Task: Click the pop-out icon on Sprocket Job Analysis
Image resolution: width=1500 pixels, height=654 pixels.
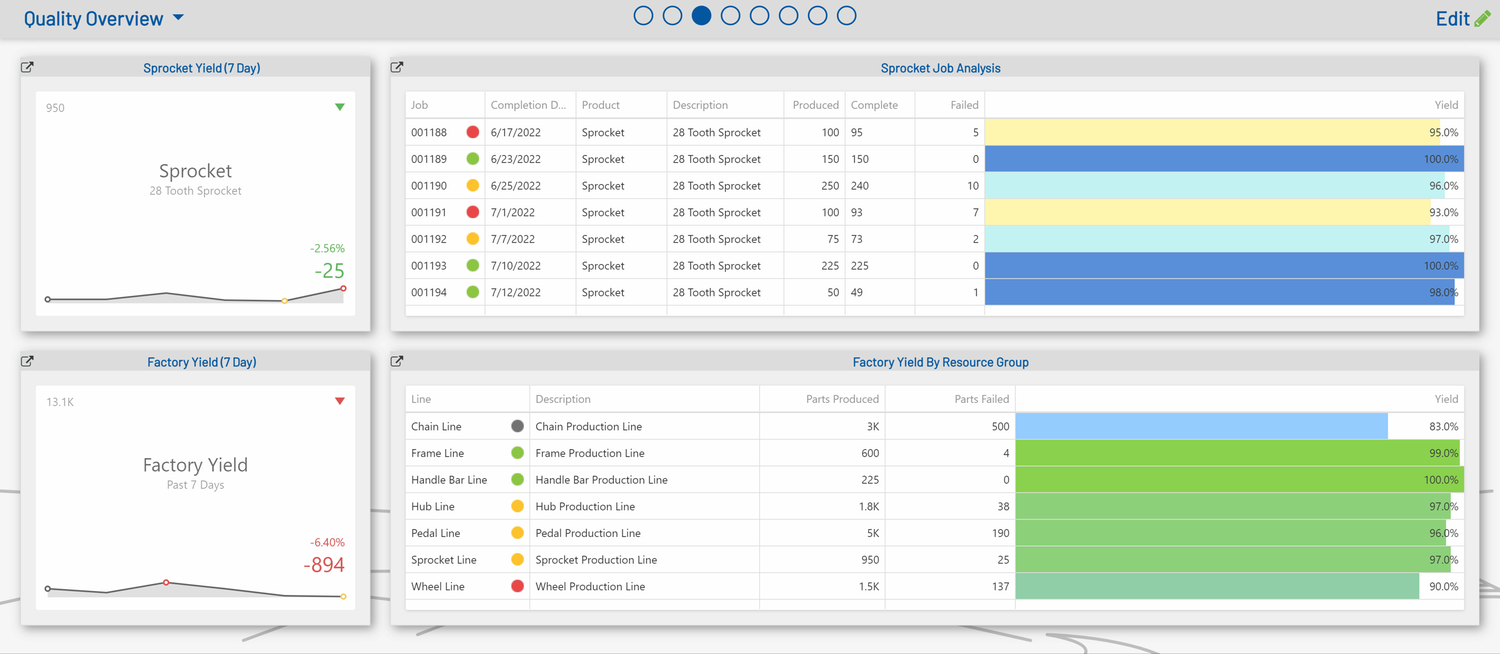Action: click(396, 66)
